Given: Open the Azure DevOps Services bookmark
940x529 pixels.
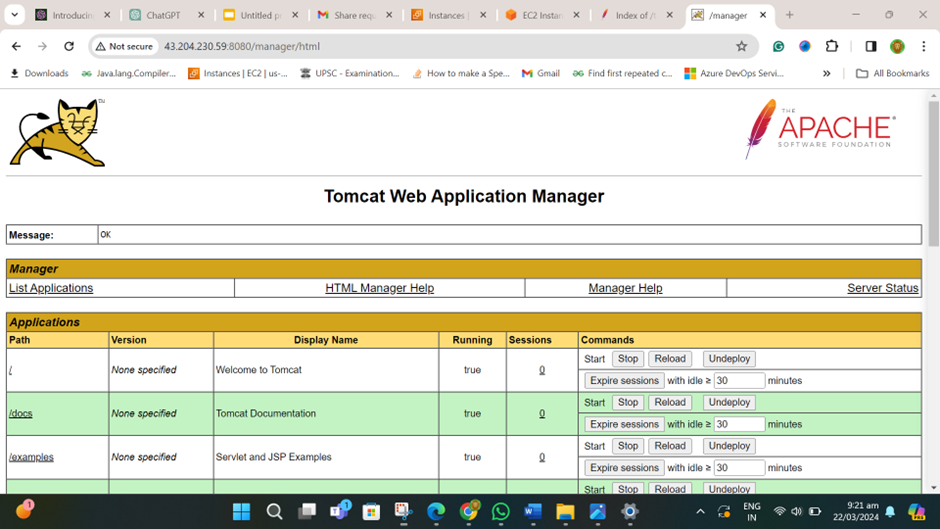Looking at the screenshot, I should tap(734, 73).
